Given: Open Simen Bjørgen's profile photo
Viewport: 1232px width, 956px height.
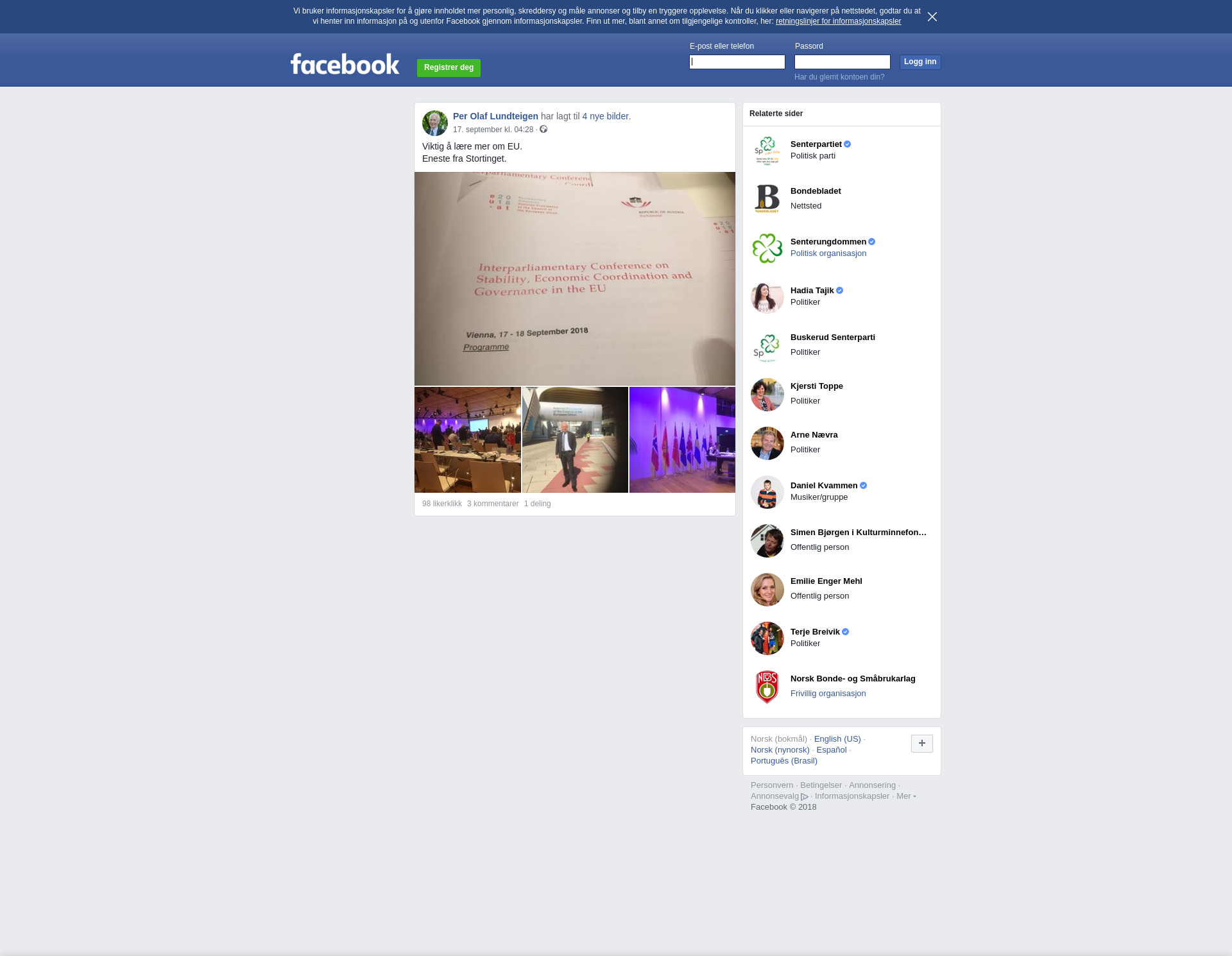Looking at the screenshot, I should click(x=767, y=541).
